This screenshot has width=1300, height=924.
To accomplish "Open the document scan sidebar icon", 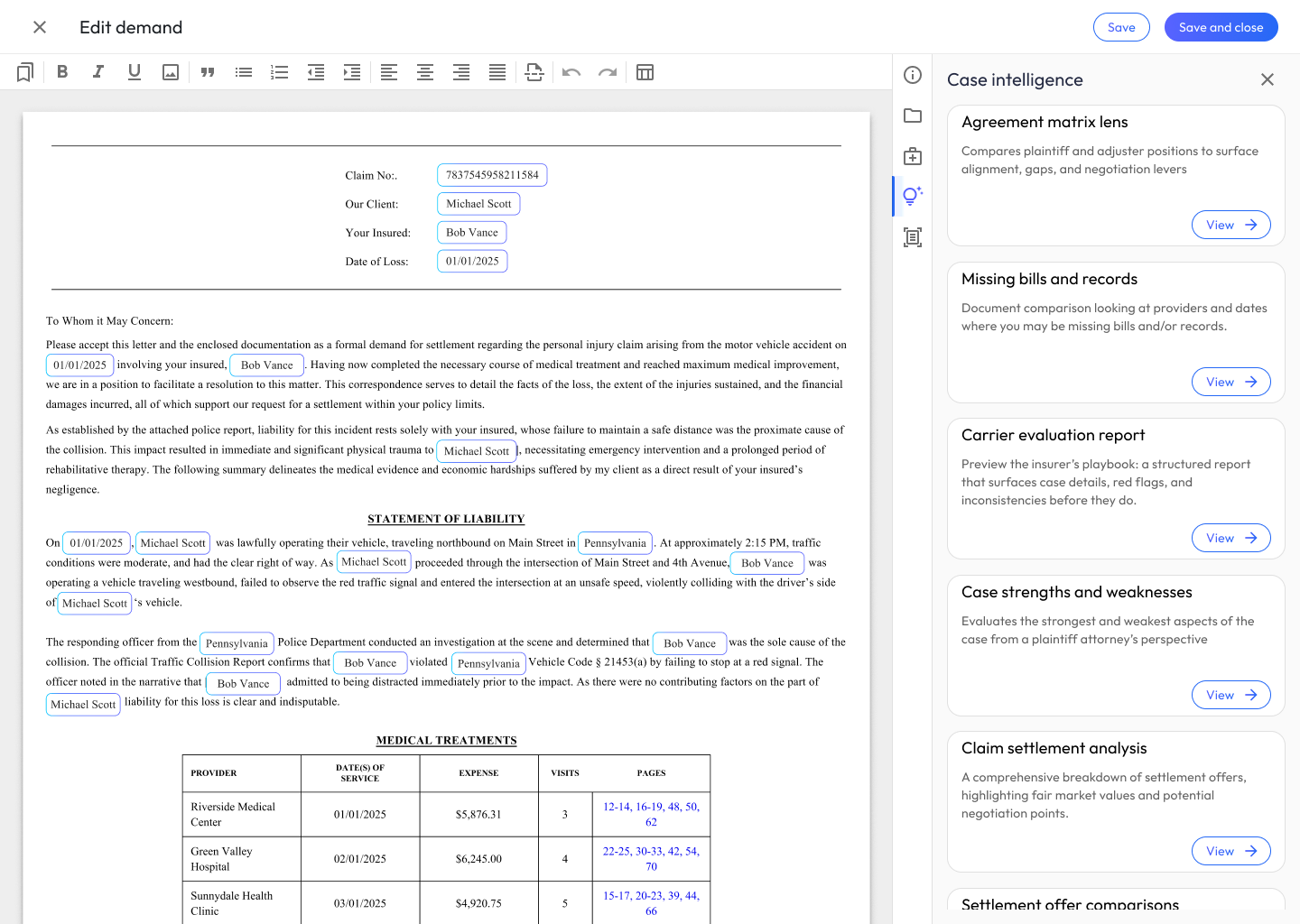I will coord(913,237).
